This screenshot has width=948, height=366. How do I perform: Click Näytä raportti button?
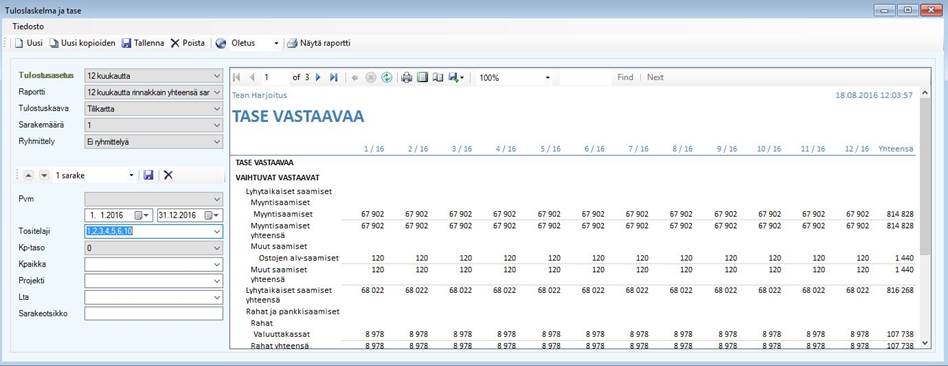point(319,44)
